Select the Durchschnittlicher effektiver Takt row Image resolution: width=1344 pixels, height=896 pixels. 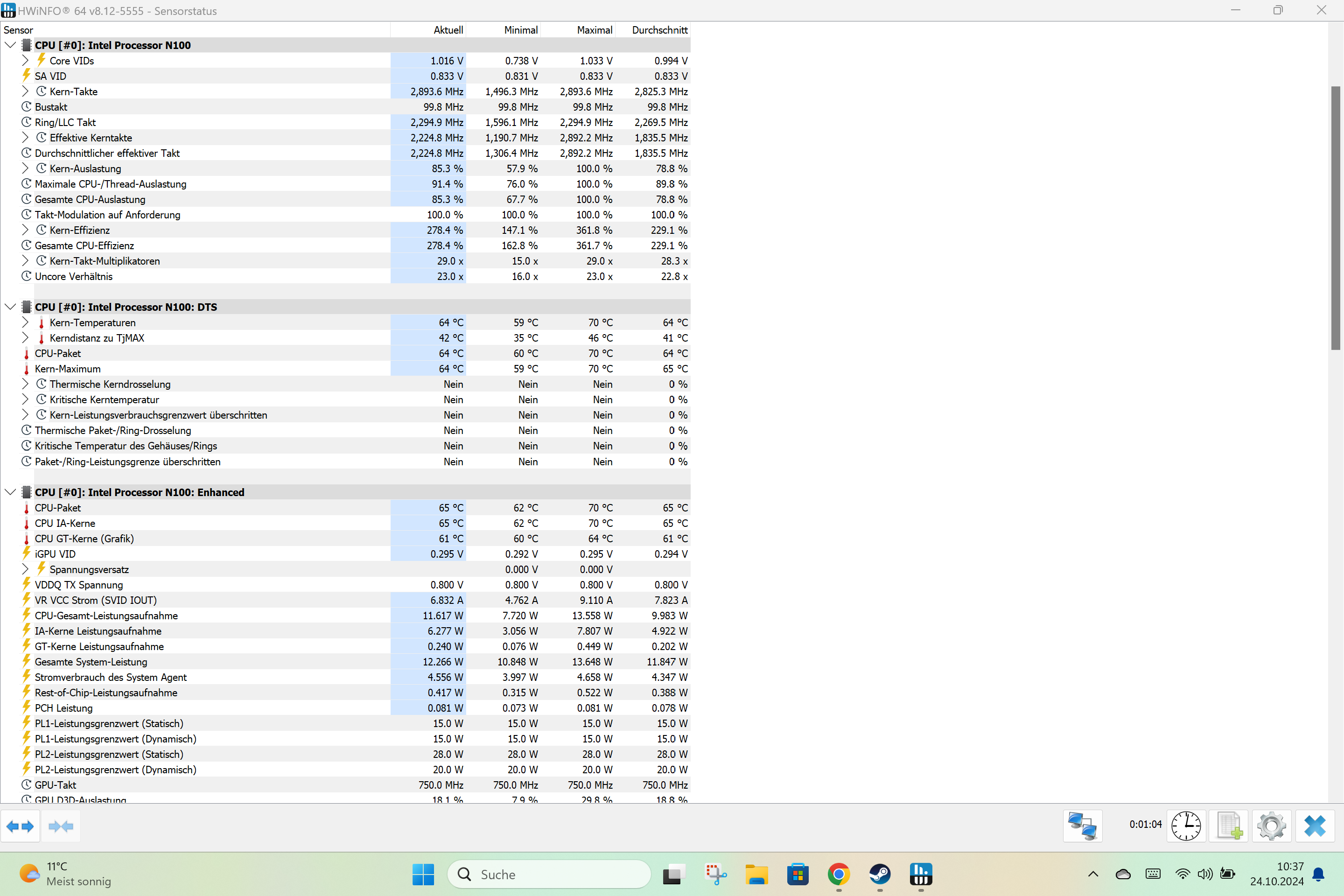[x=345, y=153]
